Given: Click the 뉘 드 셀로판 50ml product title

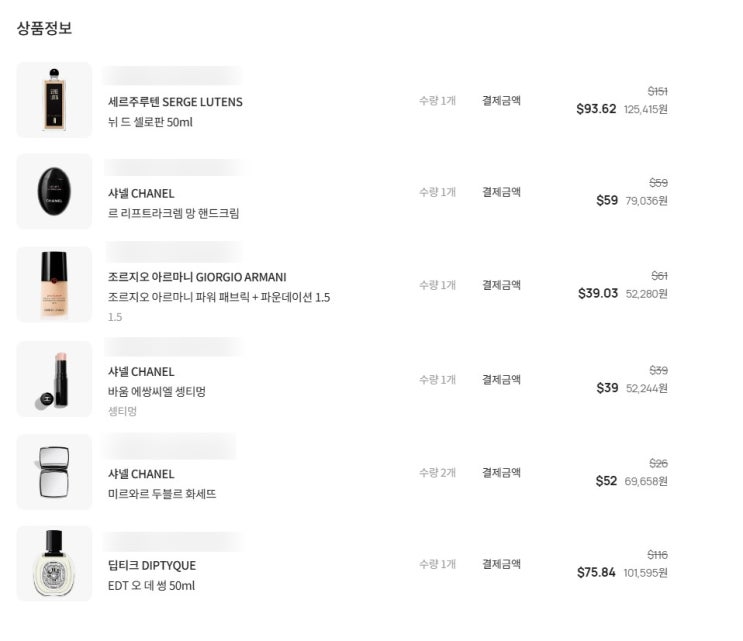Looking at the screenshot, I should [x=150, y=122].
